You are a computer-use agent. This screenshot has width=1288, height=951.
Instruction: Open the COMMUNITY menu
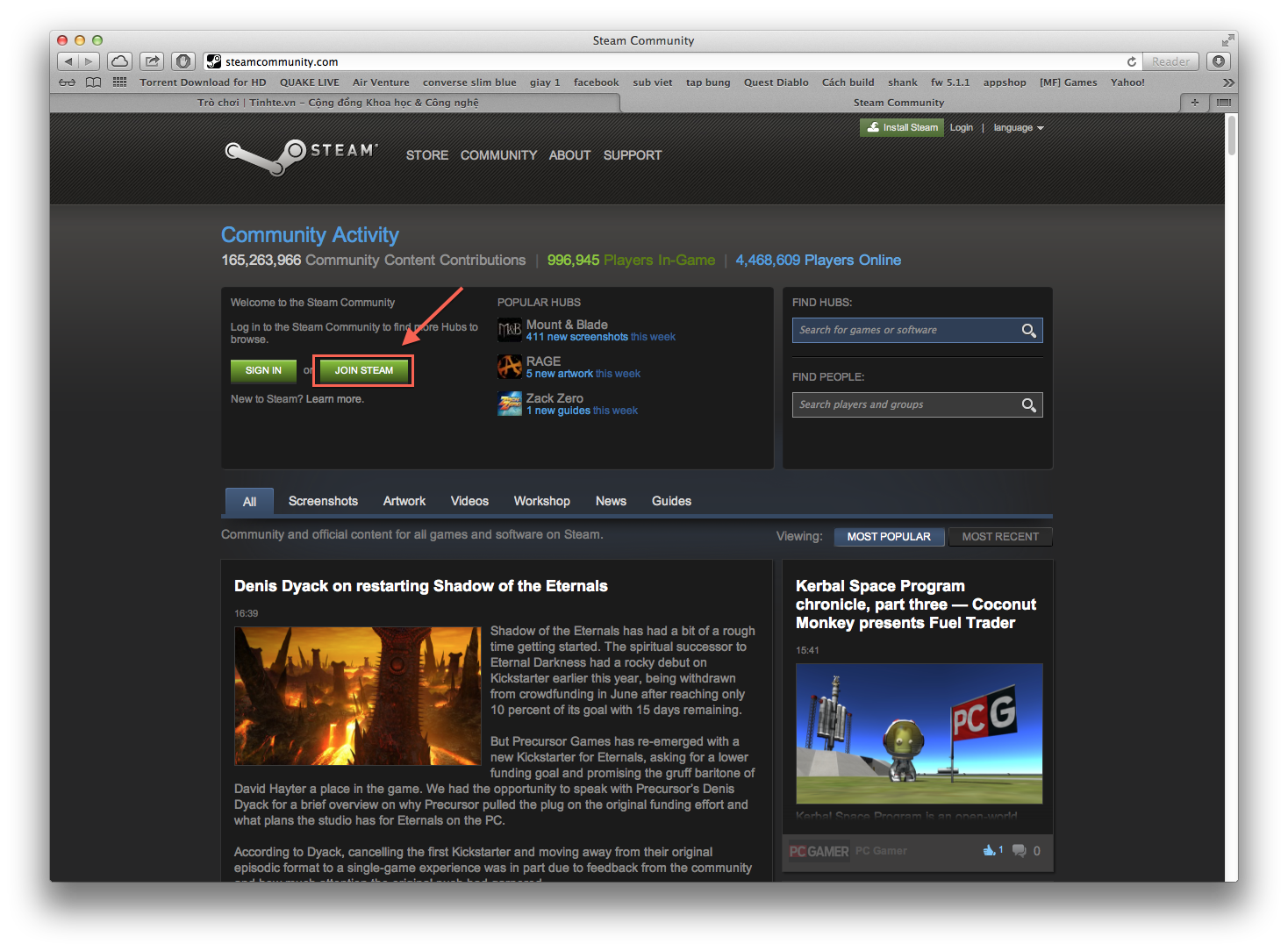click(498, 155)
